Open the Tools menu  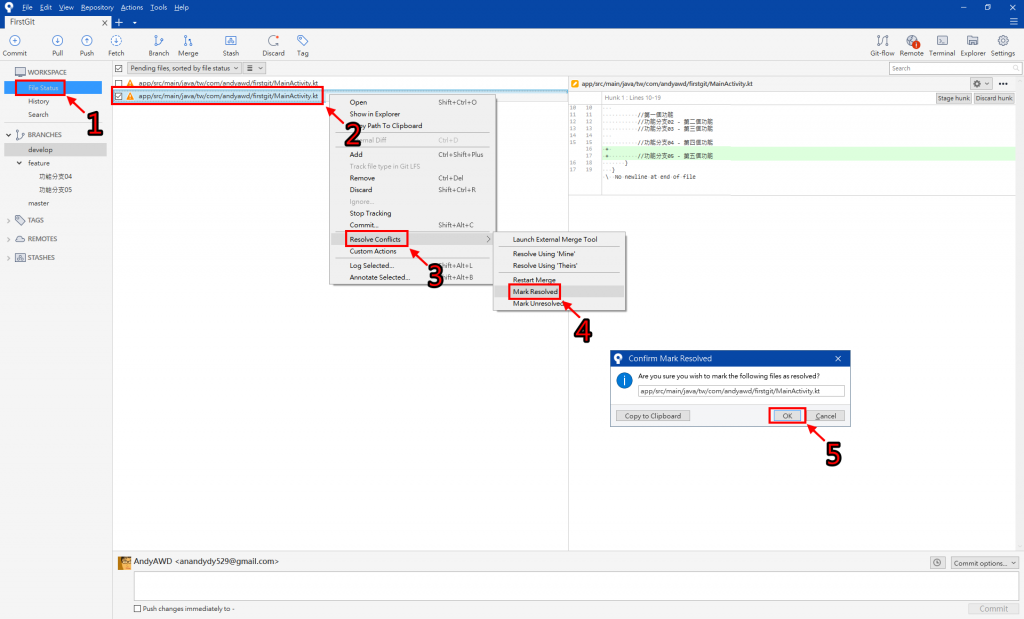[x=158, y=7]
